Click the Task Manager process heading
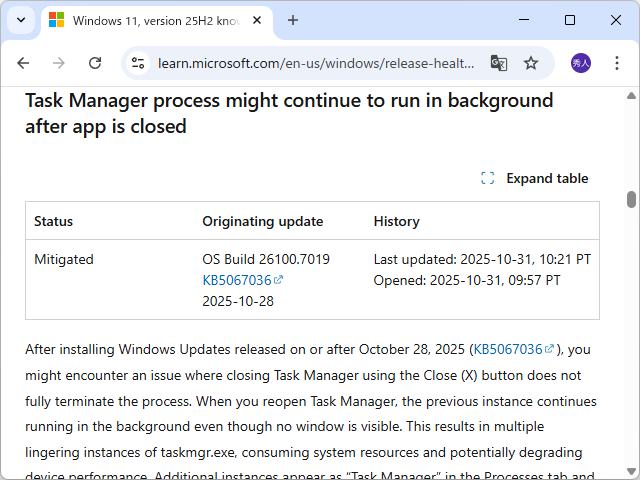 point(289,113)
